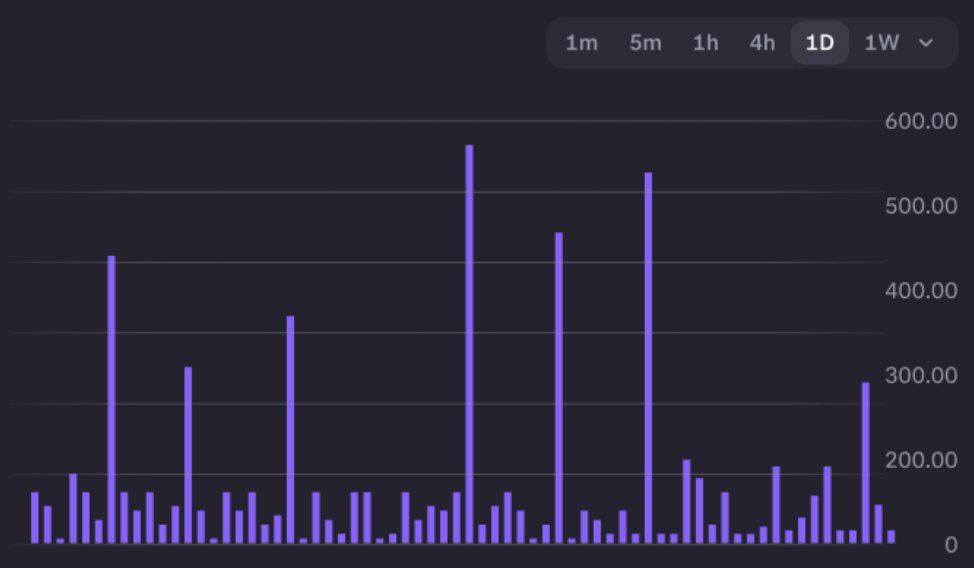974x568 pixels.
Task: Select the 1m timeframe
Action: 581,43
